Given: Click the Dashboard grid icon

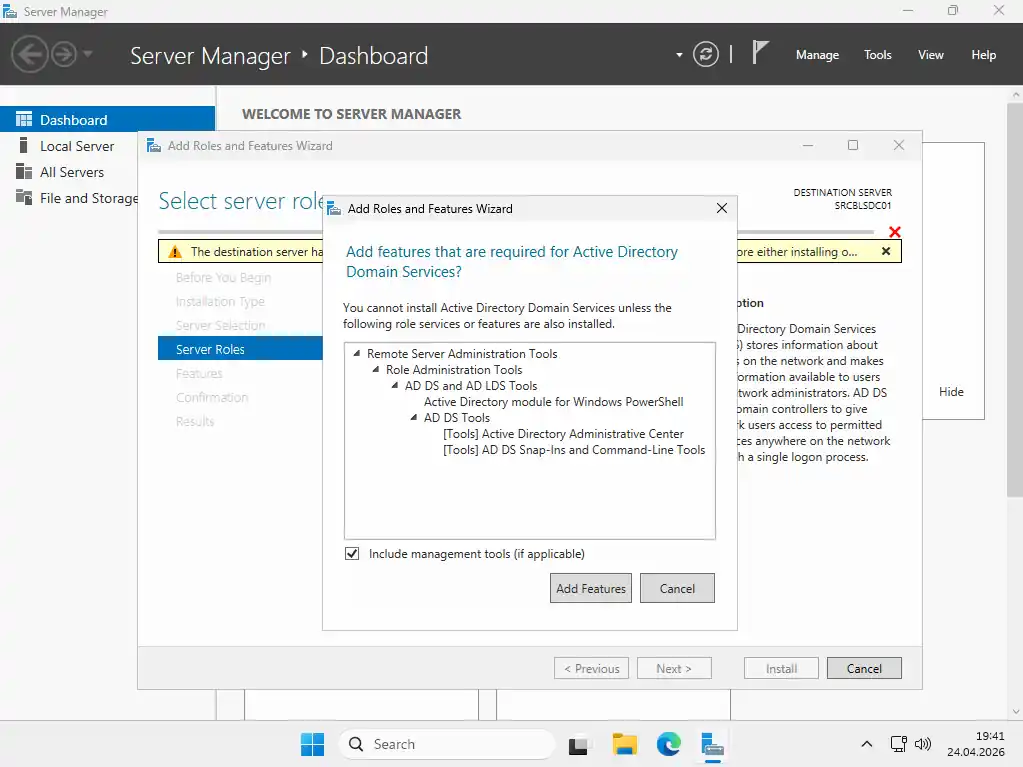Looking at the screenshot, I should point(23,119).
